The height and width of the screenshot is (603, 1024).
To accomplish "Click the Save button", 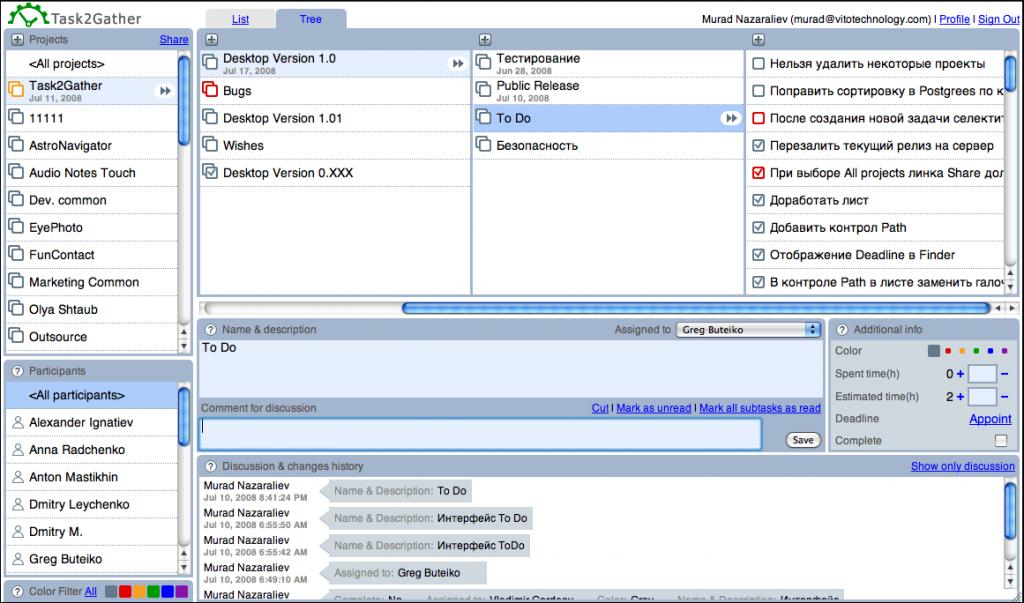I will click(x=803, y=440).
